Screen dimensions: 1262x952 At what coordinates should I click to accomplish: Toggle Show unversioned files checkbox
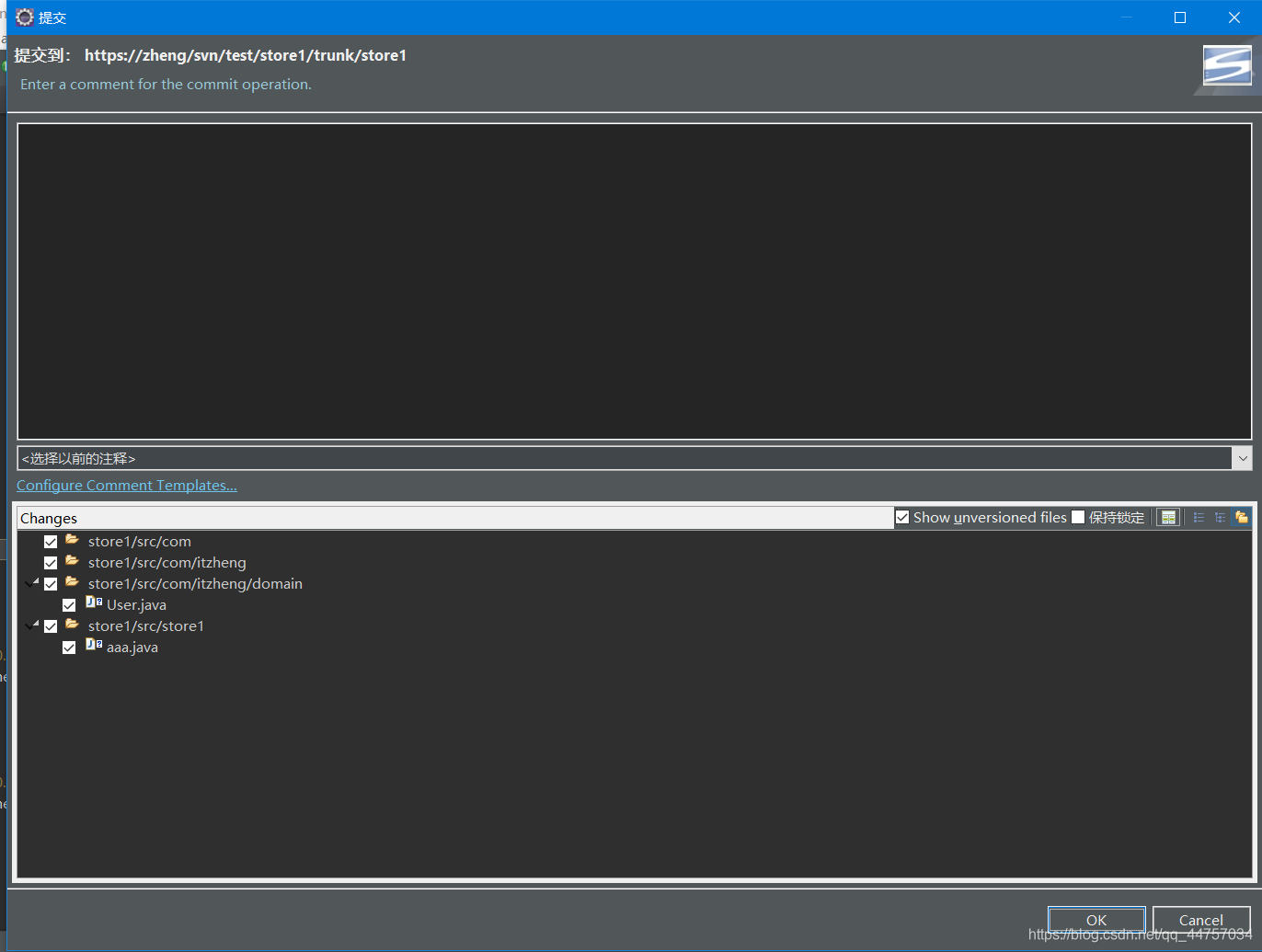click(x=902, y=518)
